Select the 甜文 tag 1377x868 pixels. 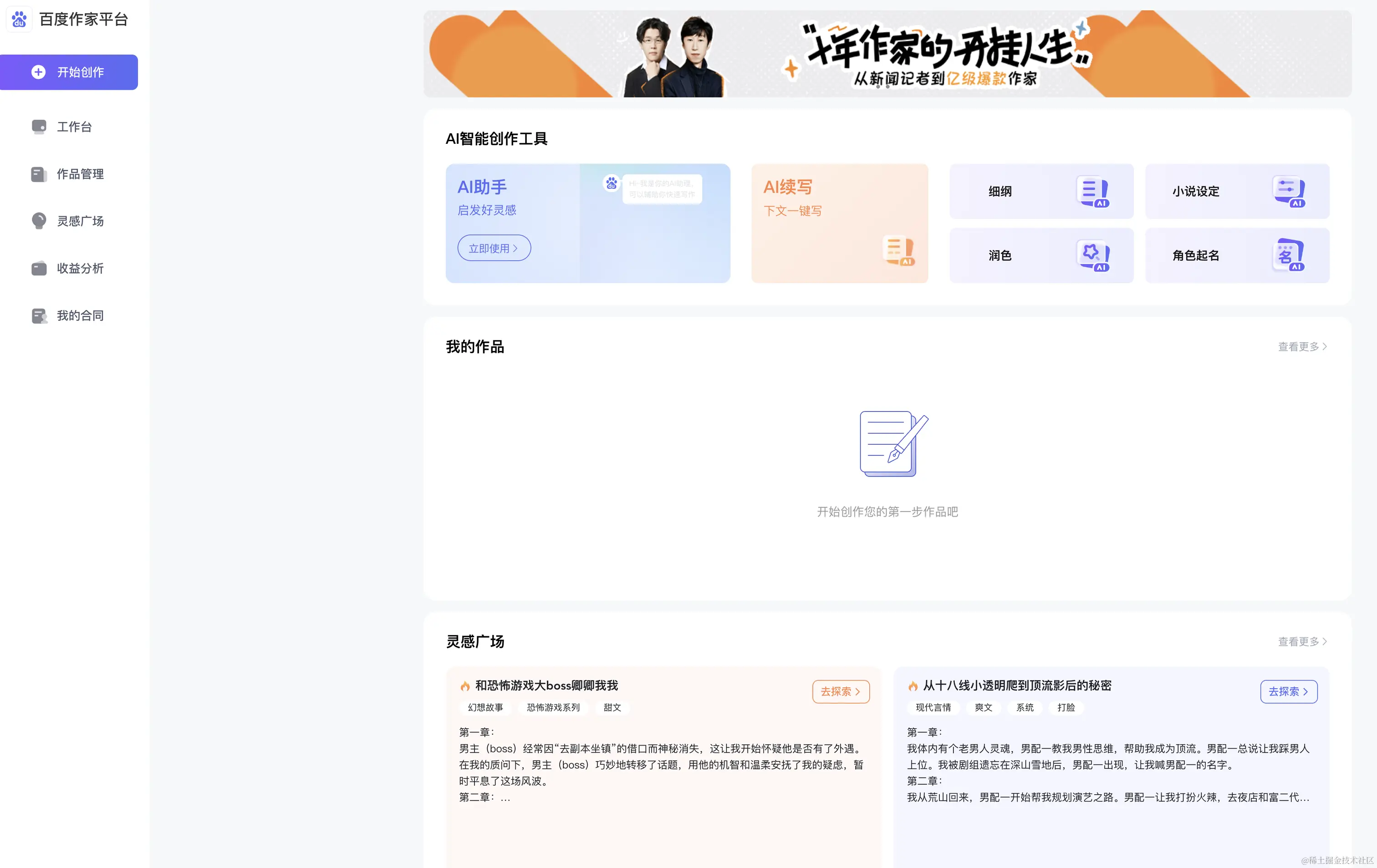pyautogui.click(x=611, y=707)
